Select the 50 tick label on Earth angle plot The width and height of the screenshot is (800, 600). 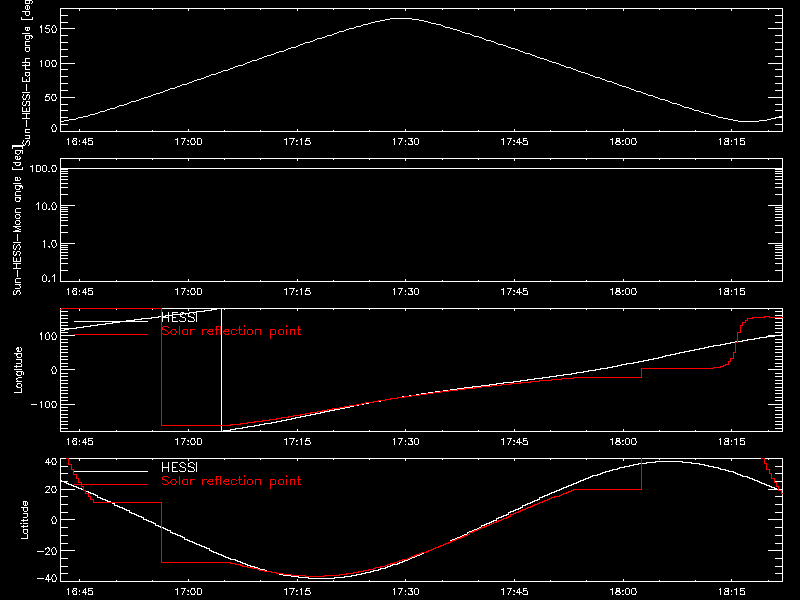pos(51,97)
